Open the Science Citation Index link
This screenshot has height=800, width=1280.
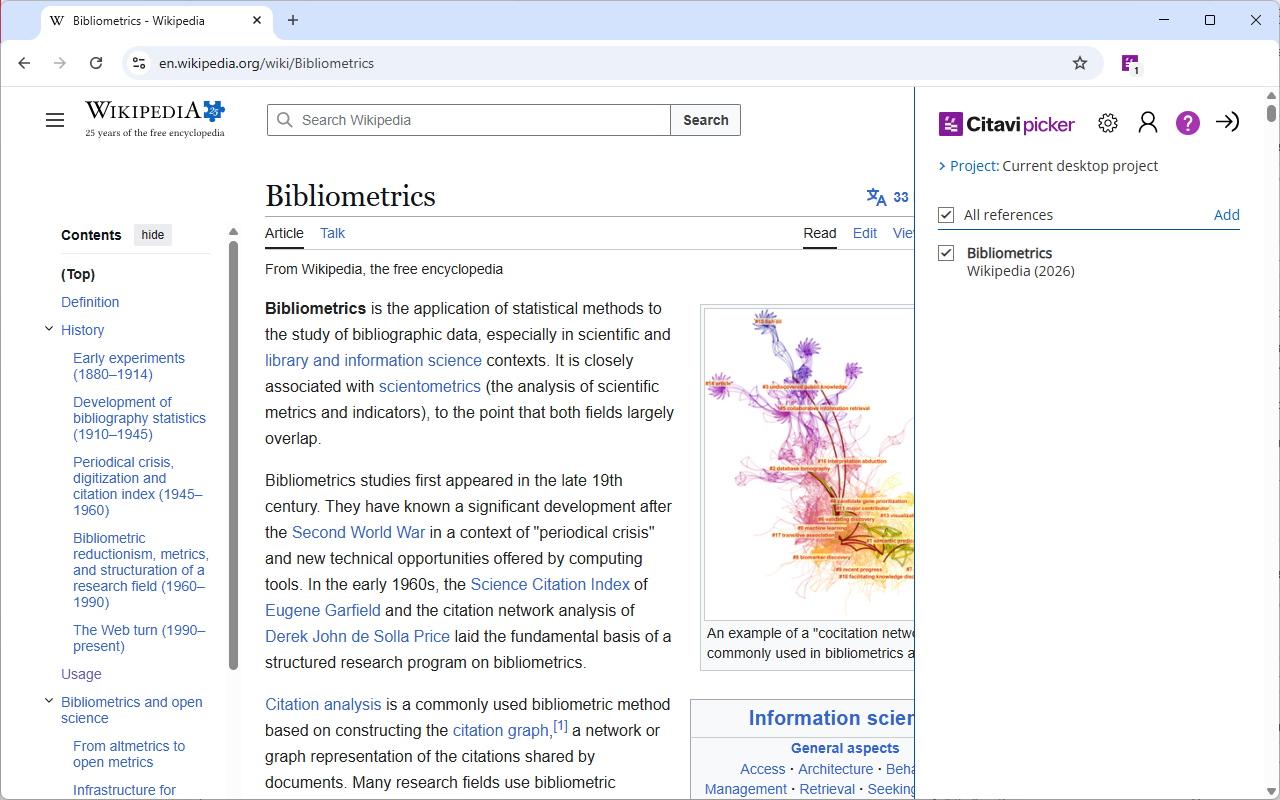click(550, 584)
